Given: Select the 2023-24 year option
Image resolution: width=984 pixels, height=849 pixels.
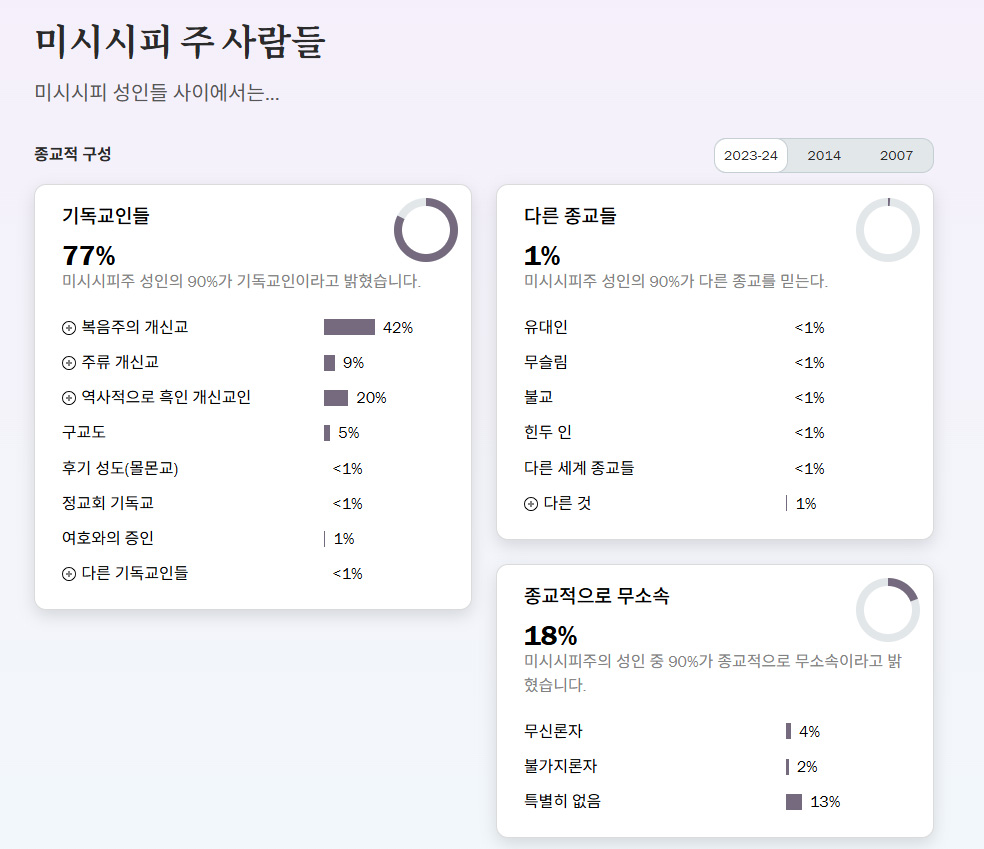Looking at the screenshot, I should pos(751,156).
